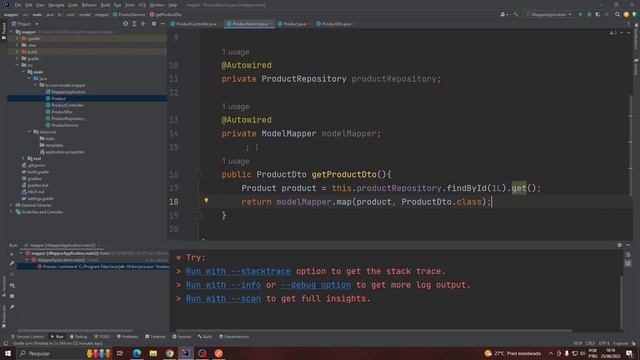Screen dimensions: 640x360
Task: Click 'Run with --scan' link
Action: coord(223,299)
